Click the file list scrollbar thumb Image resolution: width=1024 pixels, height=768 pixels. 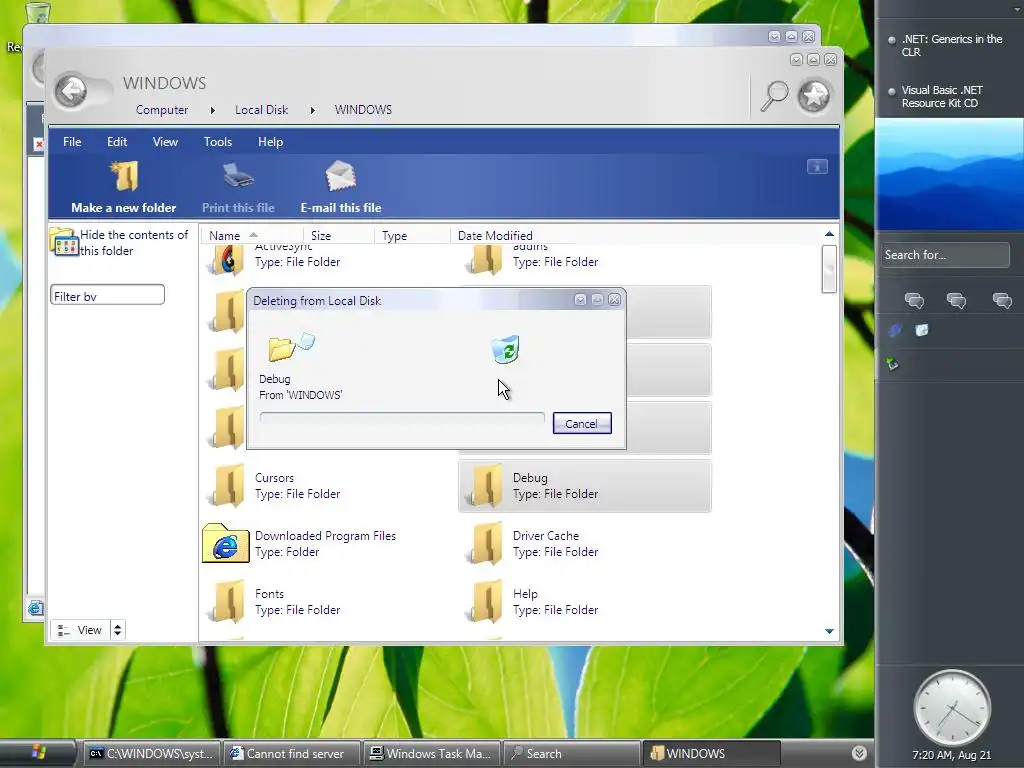(829, 269)
